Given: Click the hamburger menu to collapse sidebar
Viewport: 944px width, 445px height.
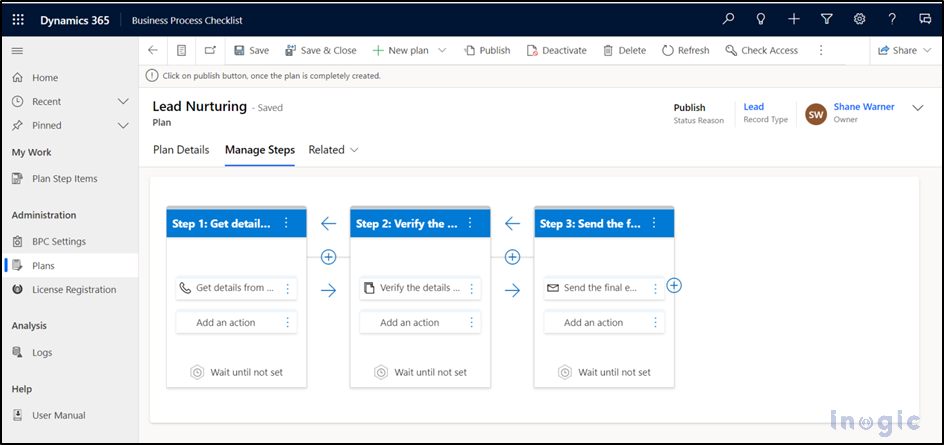Looking at the screenshot, I should pos(18,50).
